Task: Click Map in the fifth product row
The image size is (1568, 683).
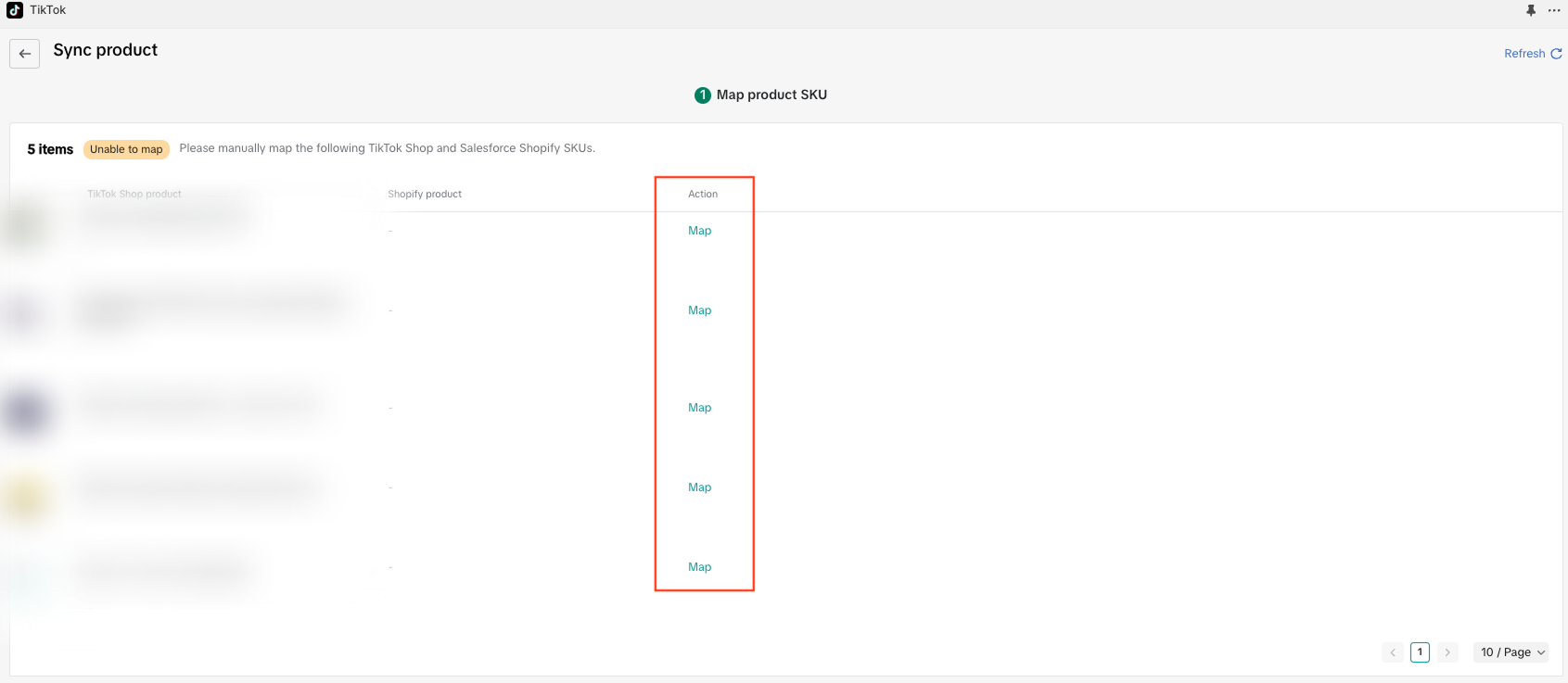Action: pos(700,567)
